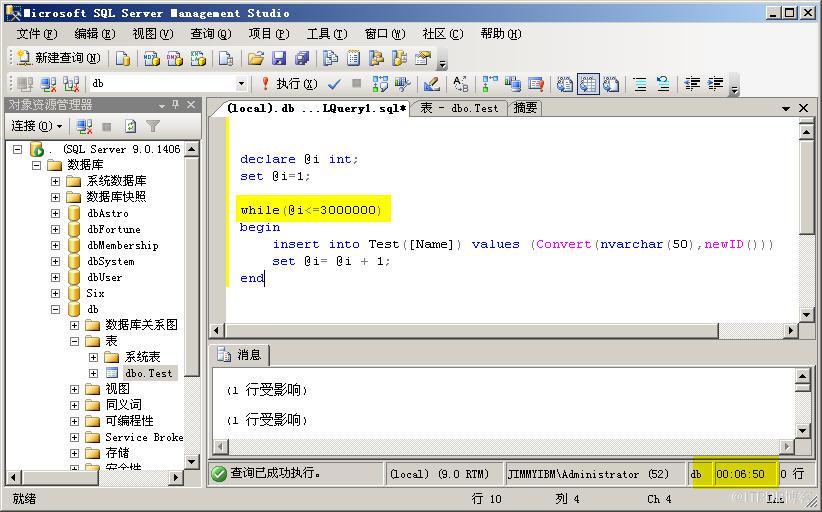
Task: Open the 帮助(H) menu
Action: 501,34
